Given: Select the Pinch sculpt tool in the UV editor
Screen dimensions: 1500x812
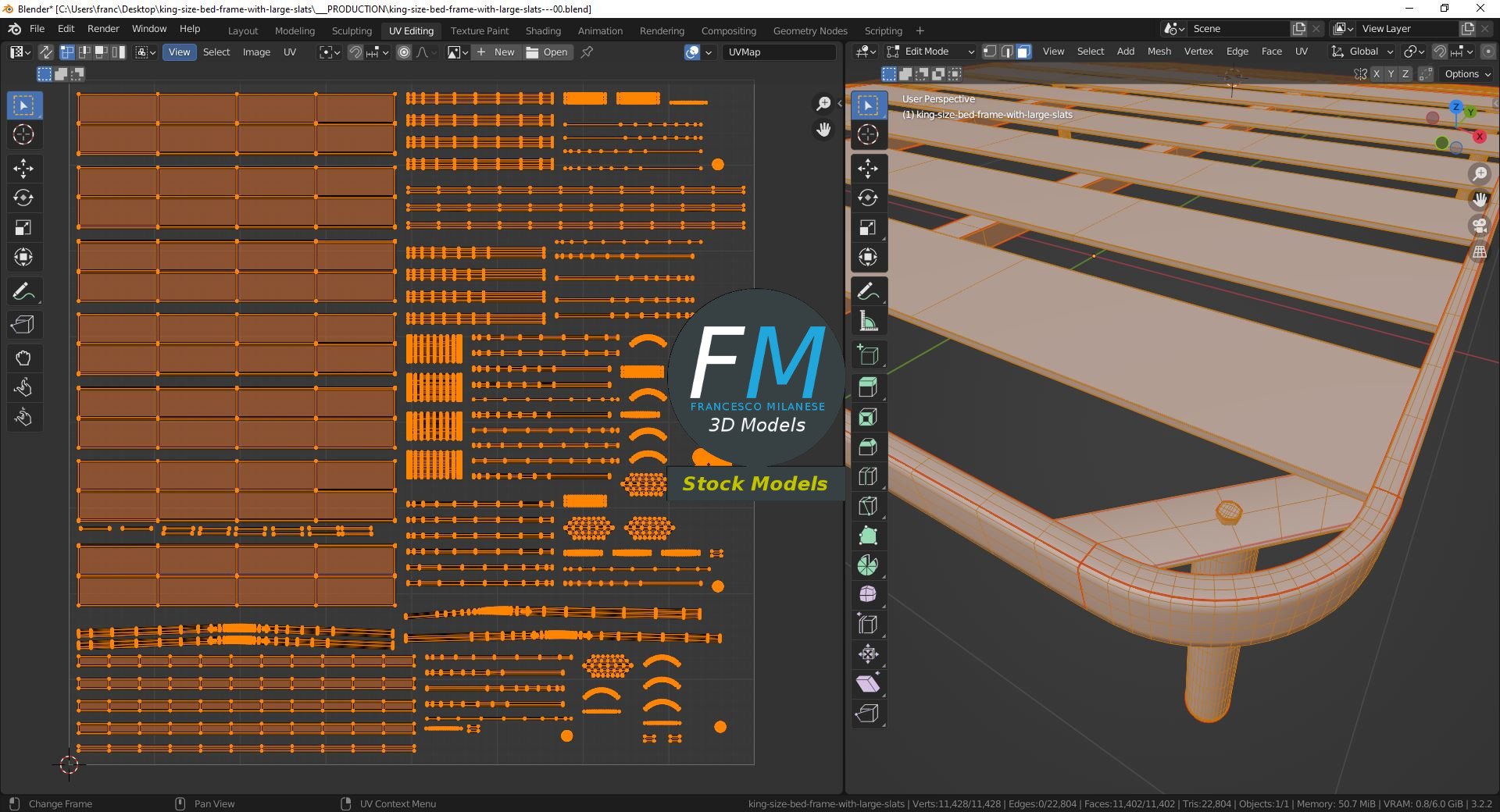Looking at the screenshot, I should pos(23,417).
